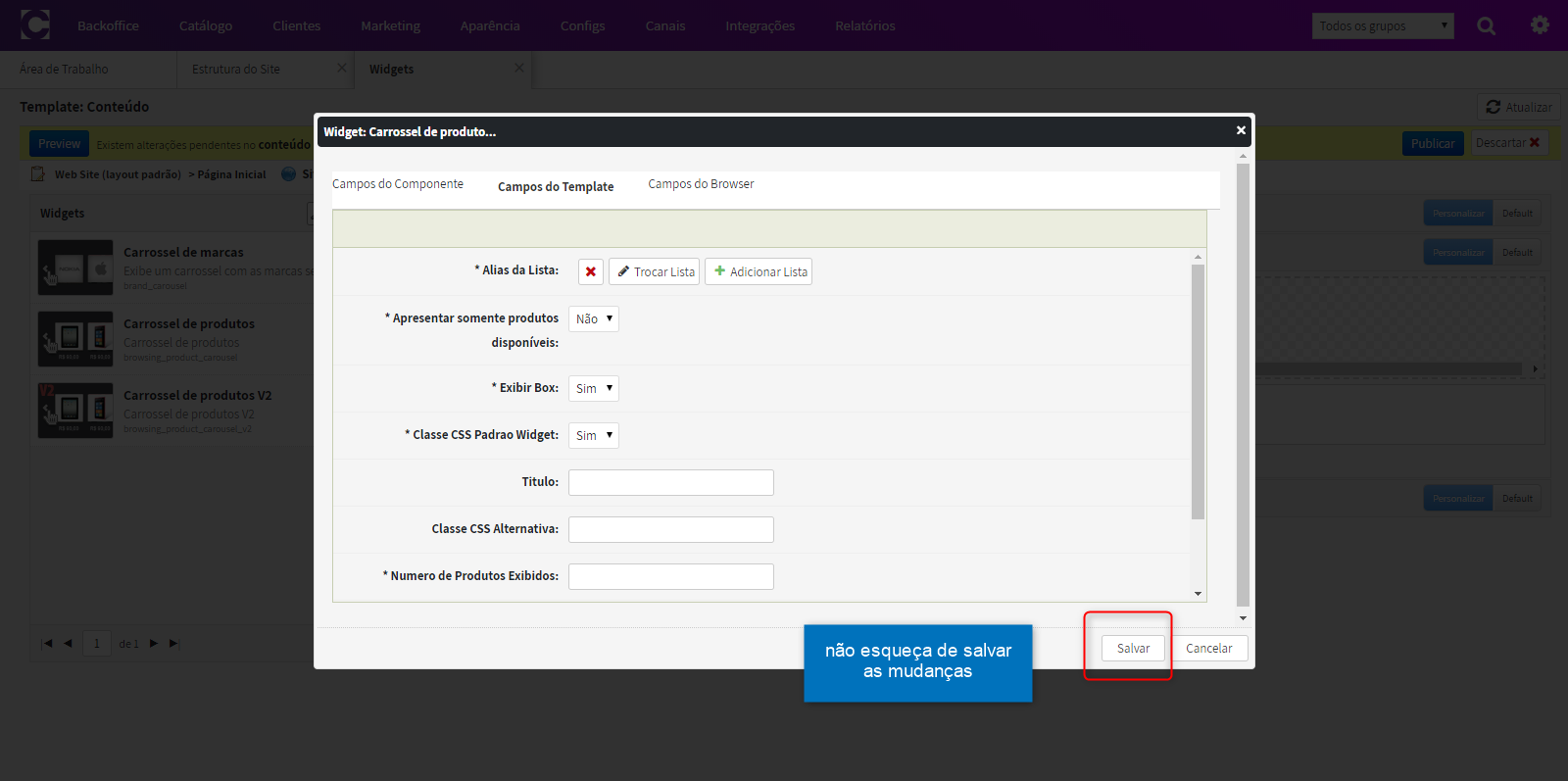Close the Widgets tab

click(x=519, y=68)
